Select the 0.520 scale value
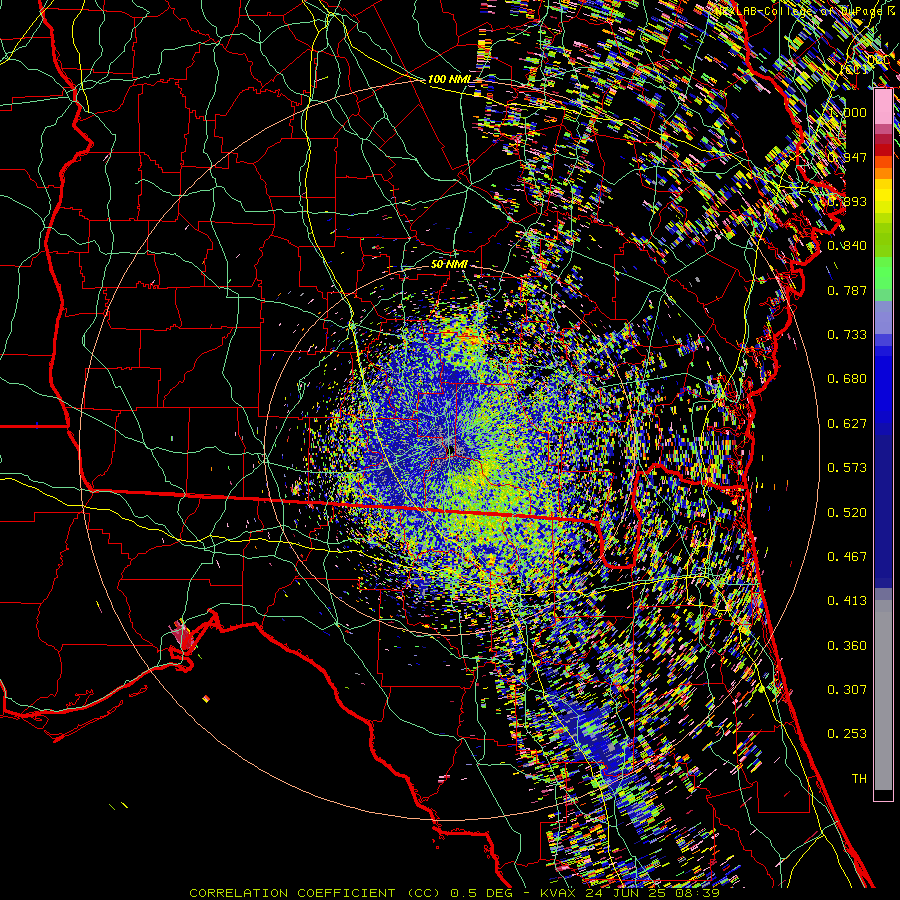Image resolution: width=900 pixels, height=900 pixels. click(847, 513)
